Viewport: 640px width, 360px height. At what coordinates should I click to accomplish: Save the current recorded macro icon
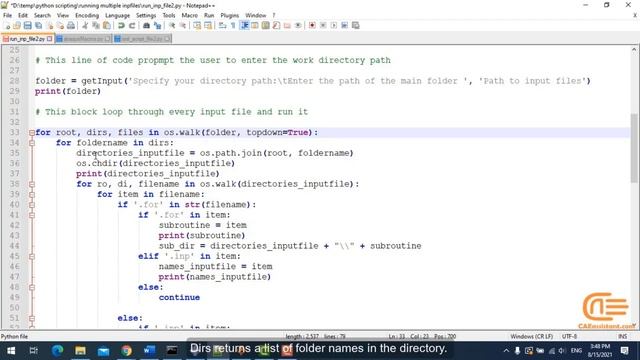(x=356, y=25)
